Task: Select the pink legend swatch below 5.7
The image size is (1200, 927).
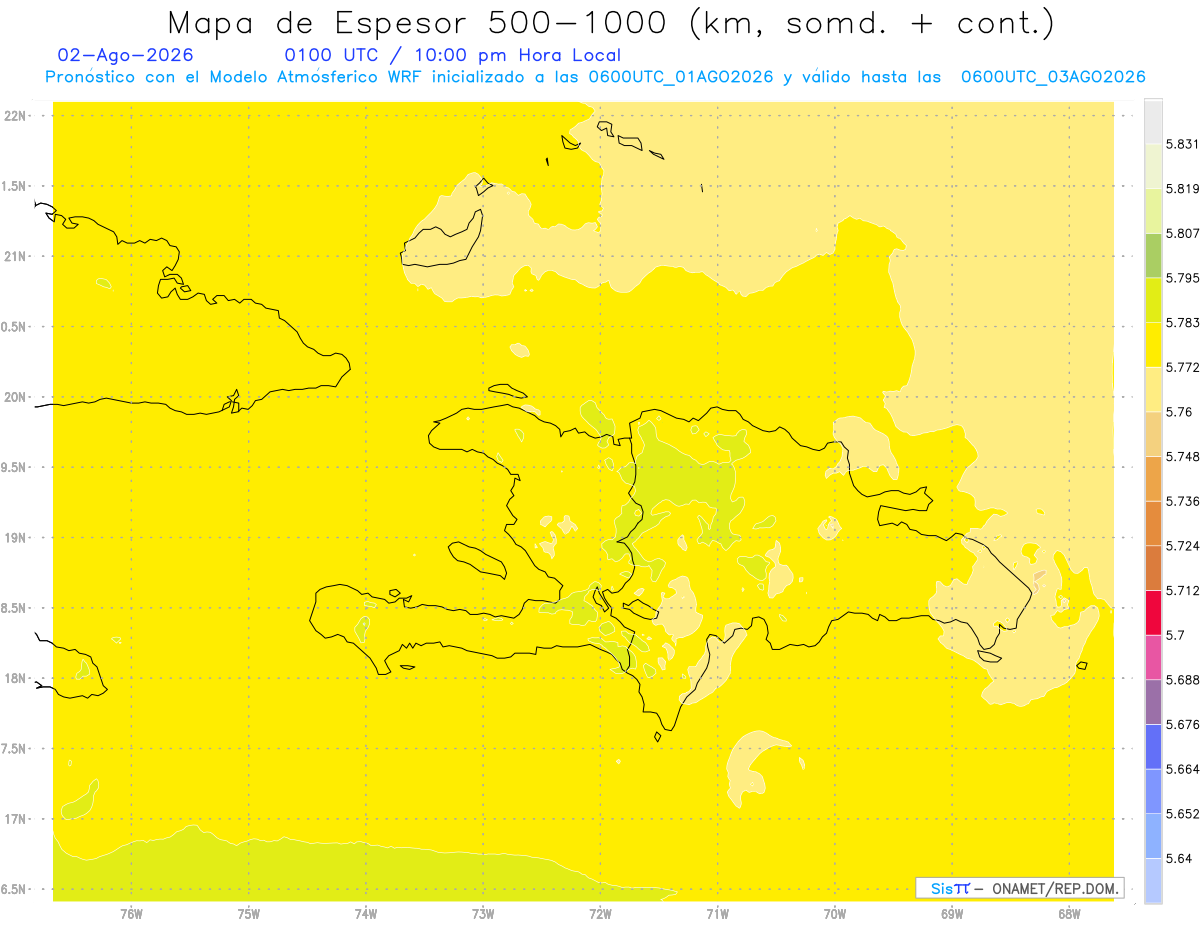Action: (x=1153, y=657)
